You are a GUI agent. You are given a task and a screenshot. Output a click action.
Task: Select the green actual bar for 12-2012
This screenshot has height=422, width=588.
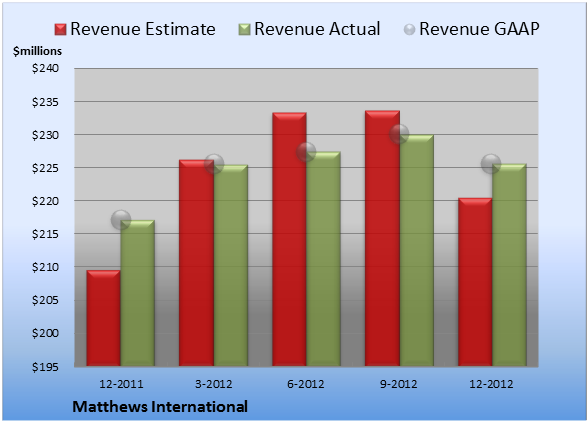[509, 265]
